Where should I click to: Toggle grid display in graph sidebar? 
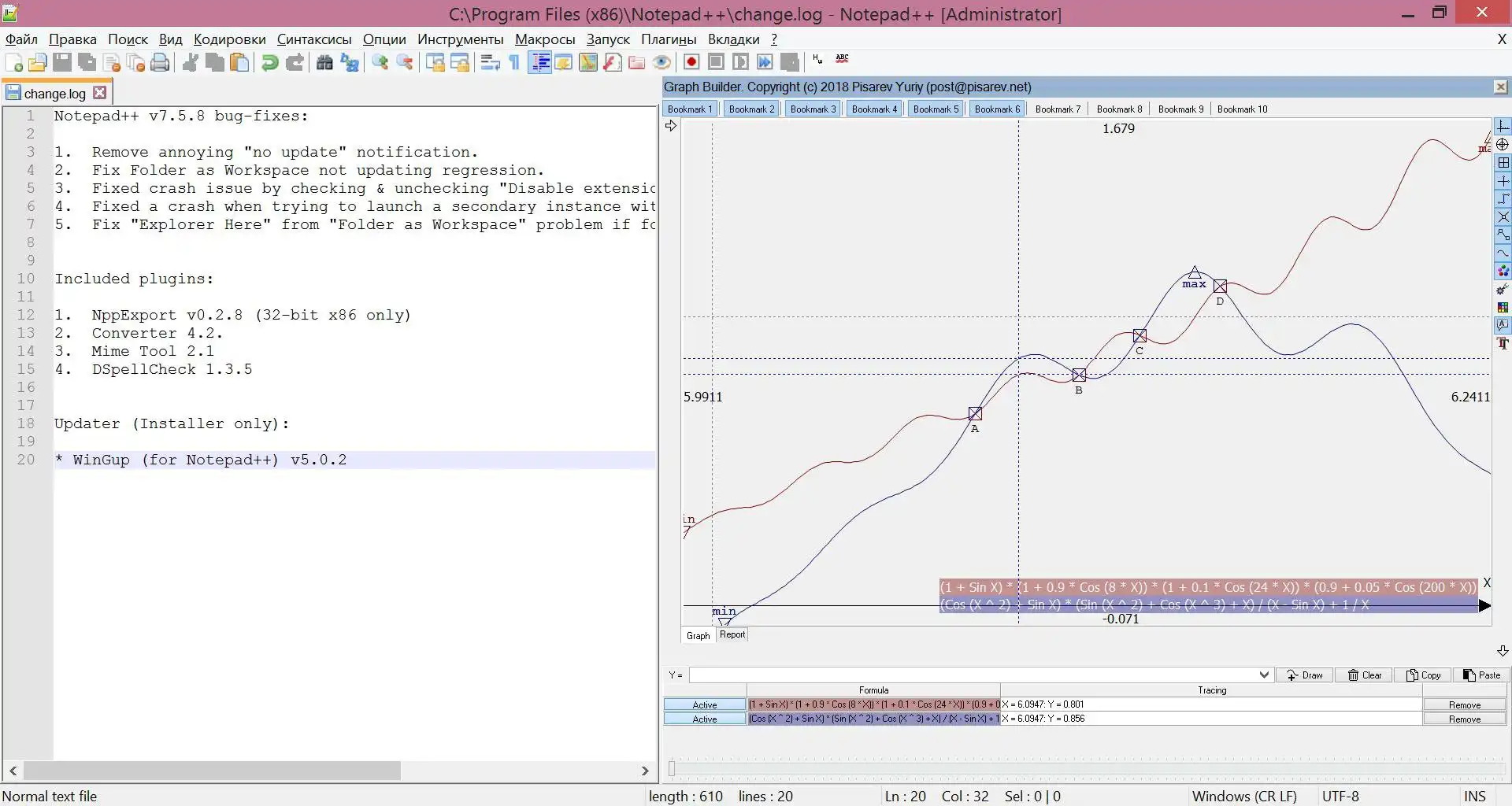(1503, 163)
